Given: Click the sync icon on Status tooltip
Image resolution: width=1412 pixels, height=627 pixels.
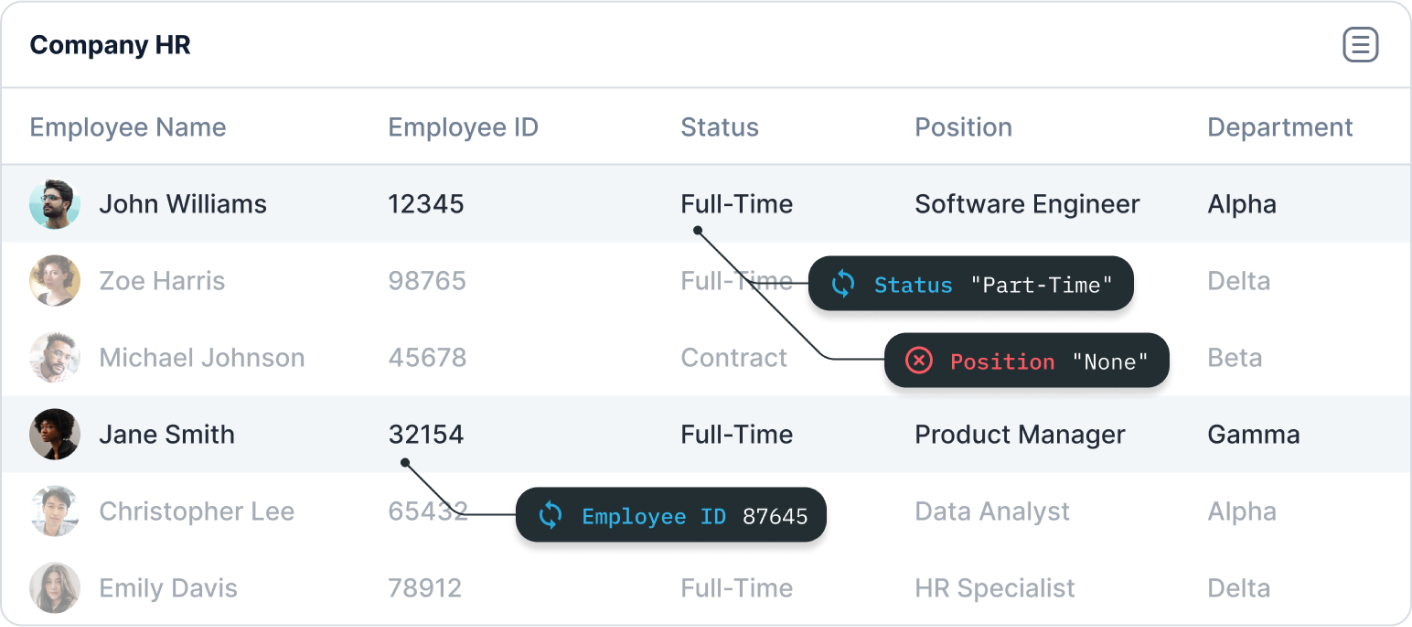Looking at the screenshot, I should coord(843,284).
